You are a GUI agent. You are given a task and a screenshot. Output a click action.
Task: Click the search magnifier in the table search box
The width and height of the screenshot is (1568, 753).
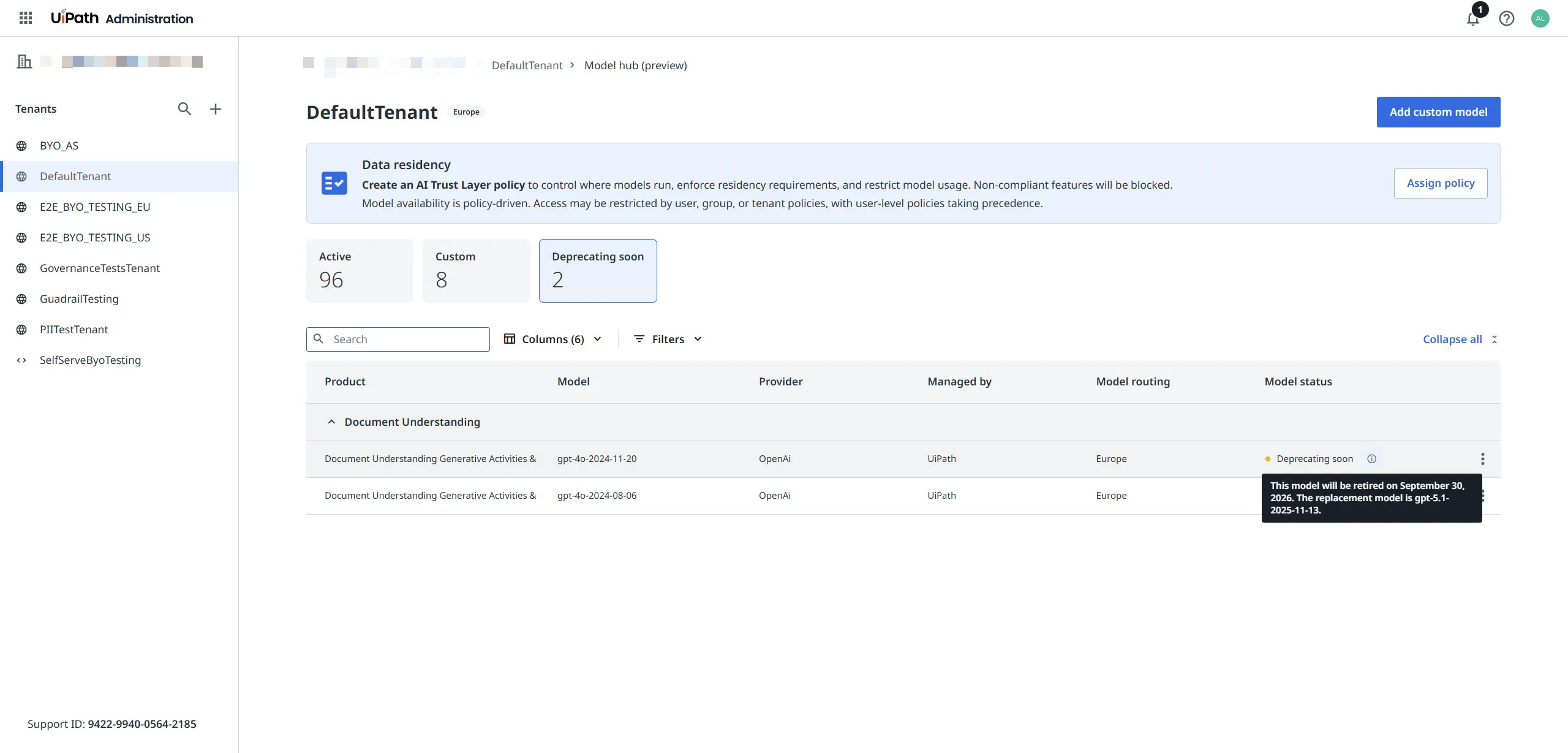coord(318,339)
